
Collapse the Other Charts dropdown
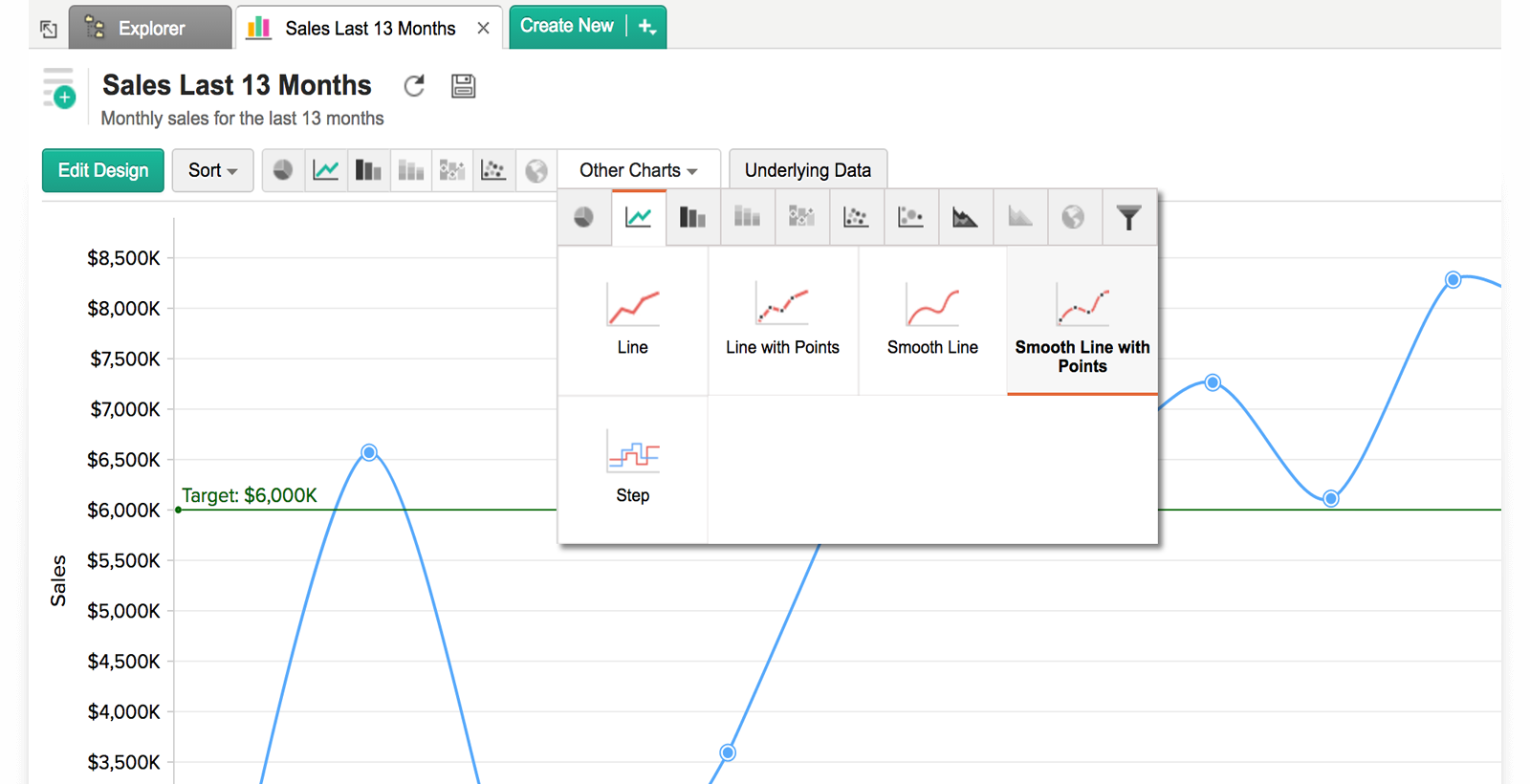[638, 170]
